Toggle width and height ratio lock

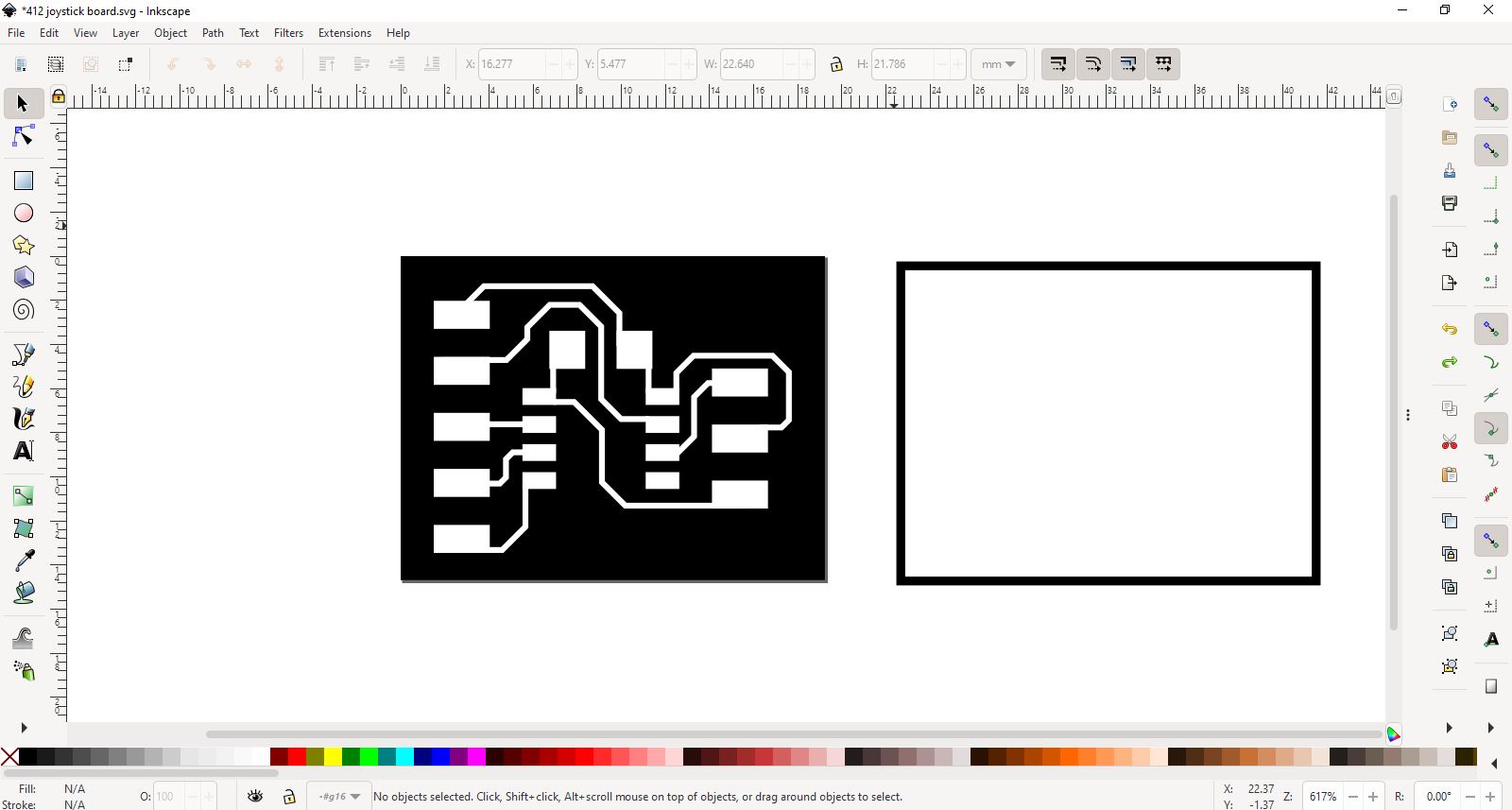pyautogui.click(x=836, y=64)
